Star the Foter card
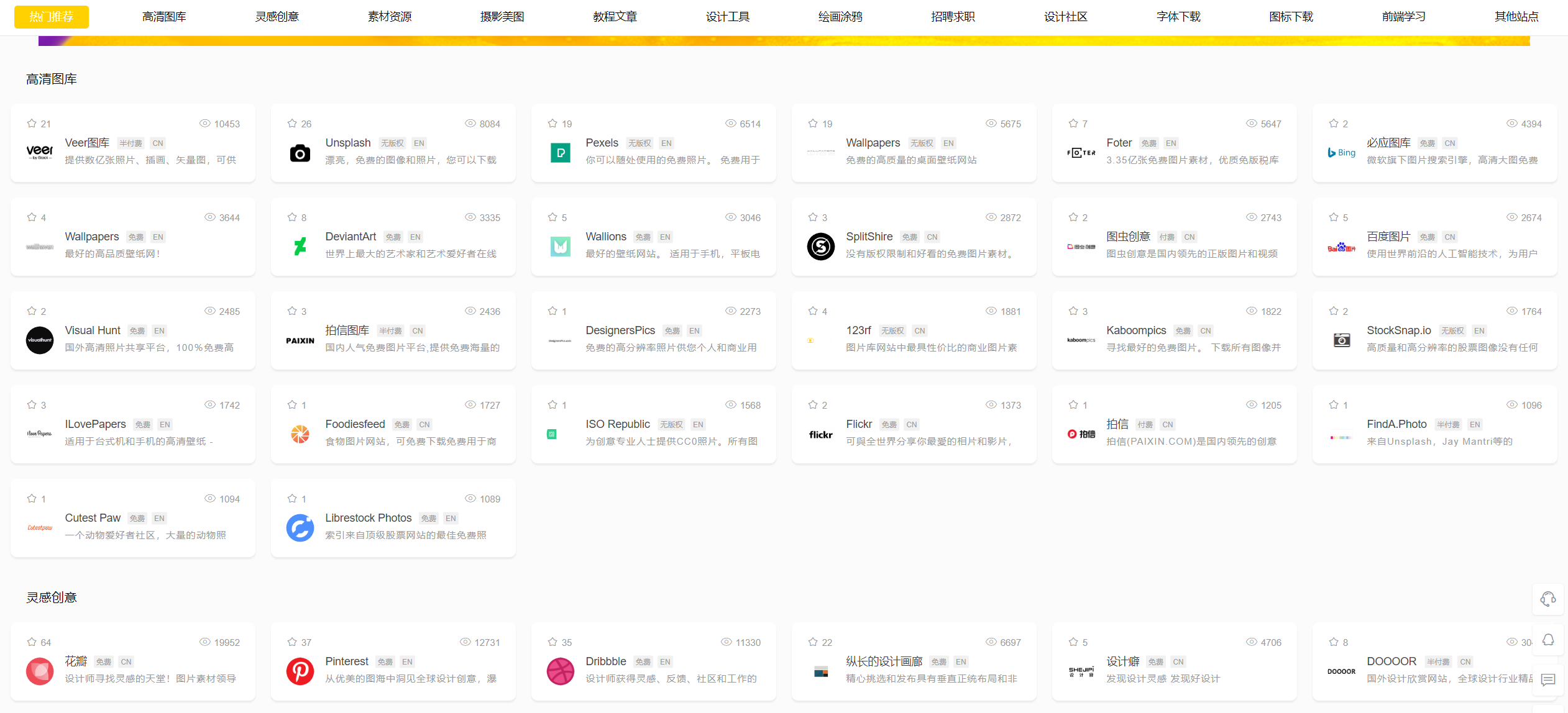Image resolution: width=1568 pixels, height=713 pixels. (x=1073, y=124)
